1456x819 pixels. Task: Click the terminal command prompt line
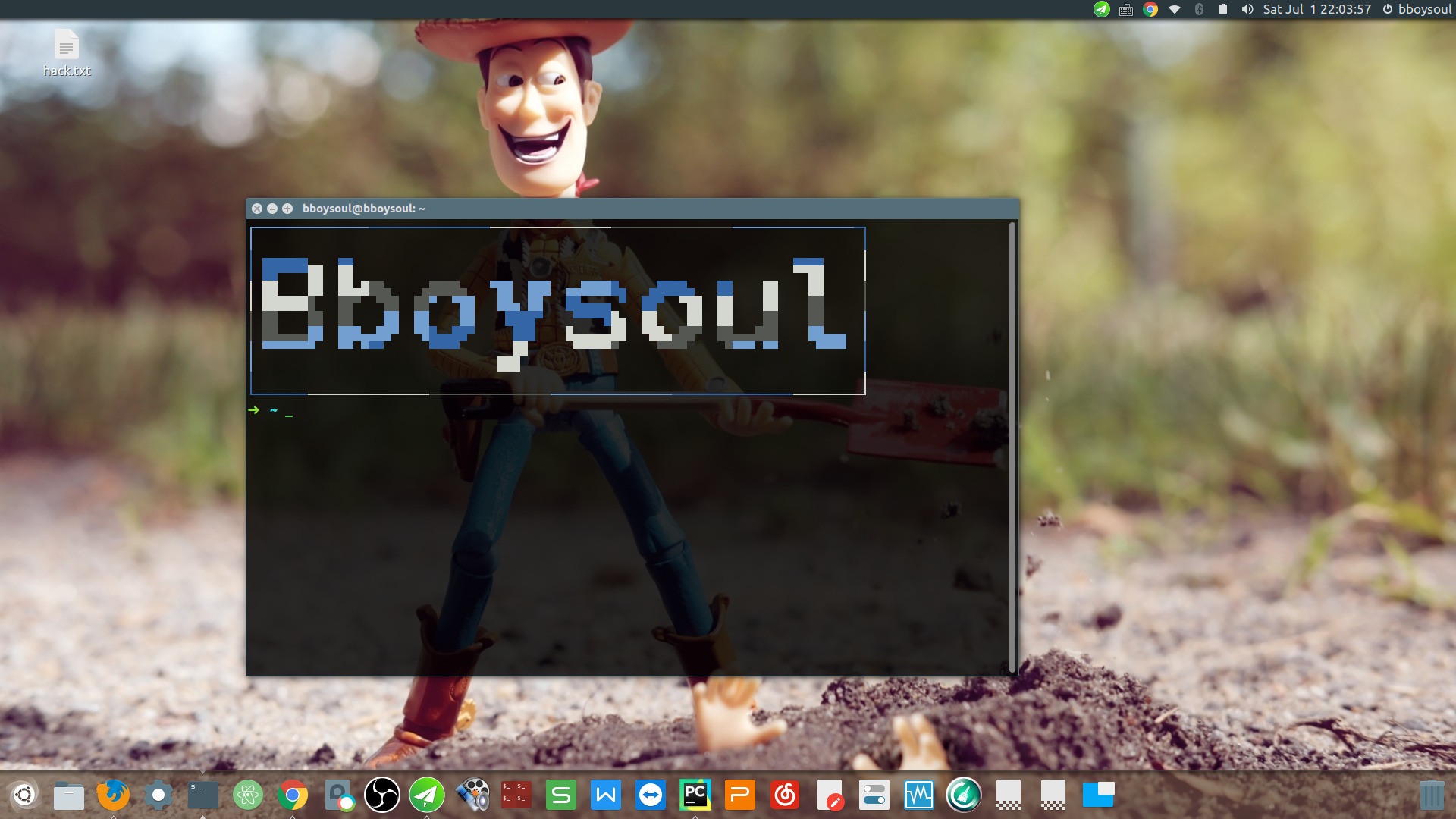pos(531,410)
